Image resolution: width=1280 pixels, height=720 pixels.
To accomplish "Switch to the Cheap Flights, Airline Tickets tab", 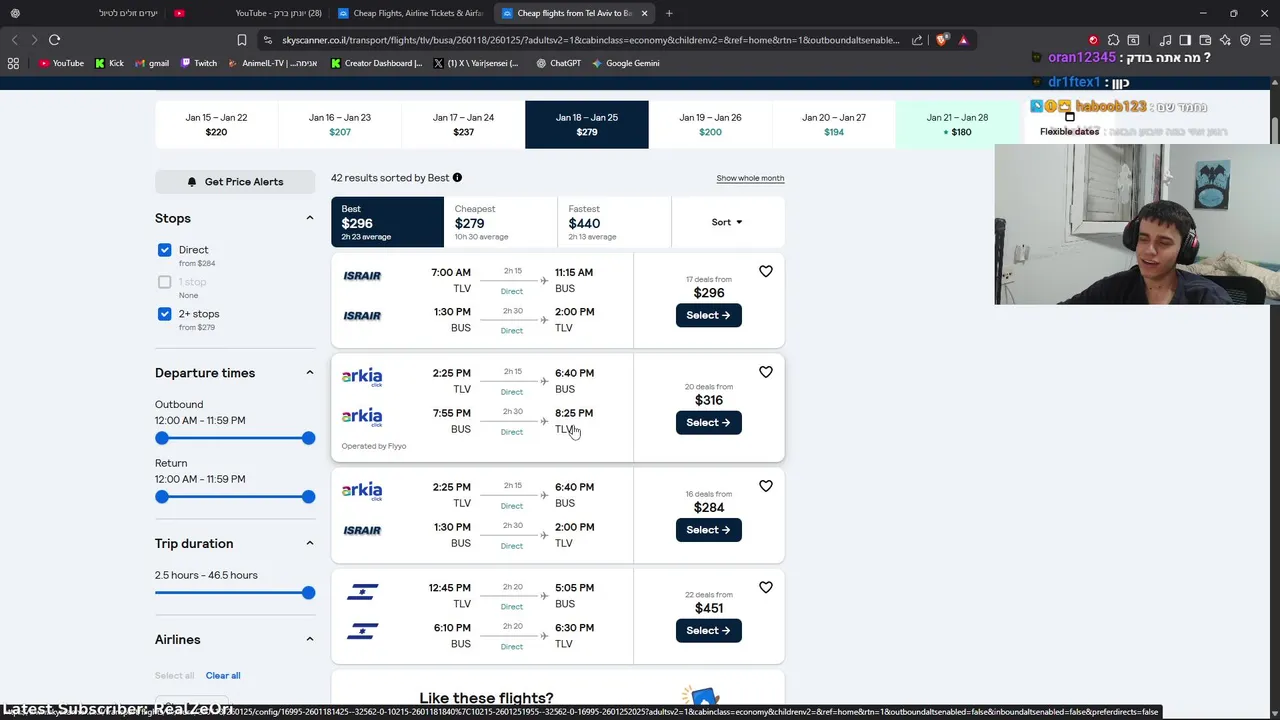I will pos(410,13).
